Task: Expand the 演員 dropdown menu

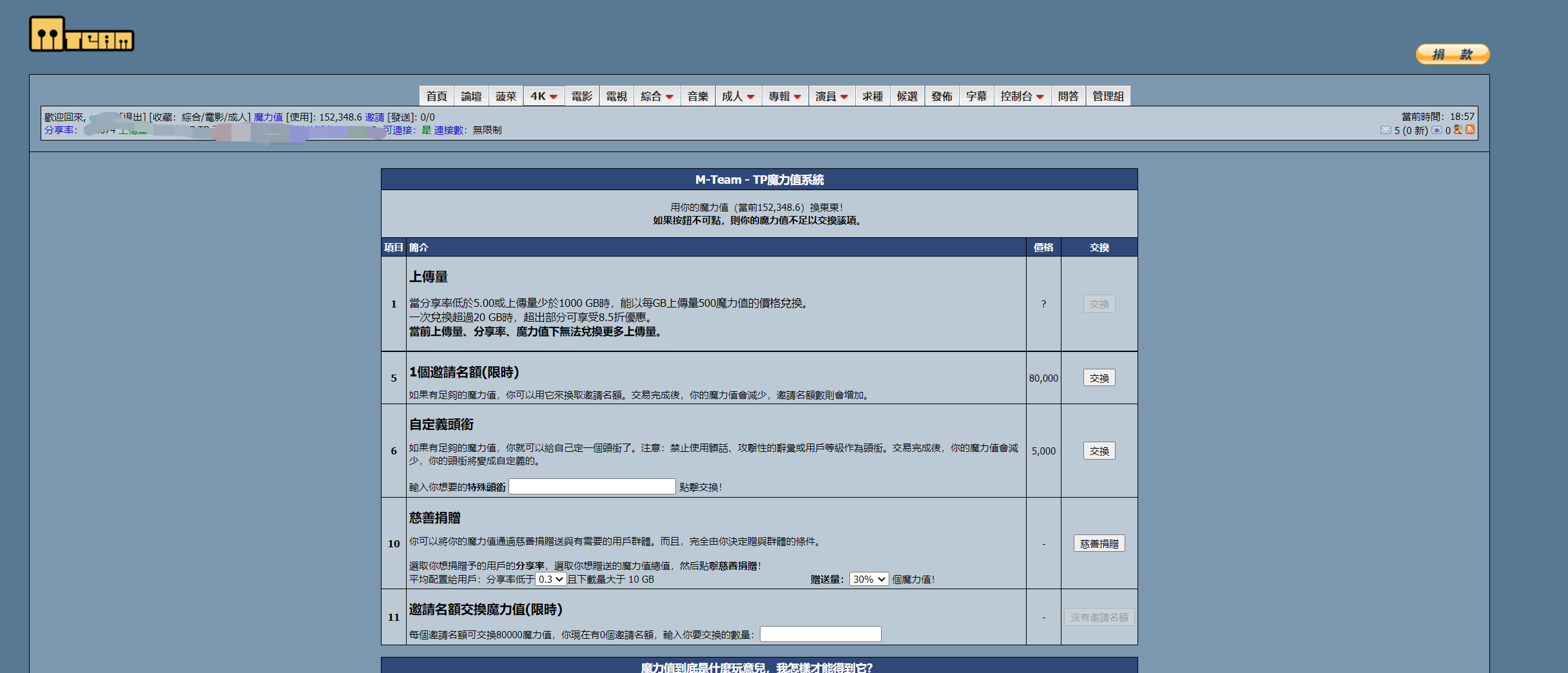Action: point(831,96)
